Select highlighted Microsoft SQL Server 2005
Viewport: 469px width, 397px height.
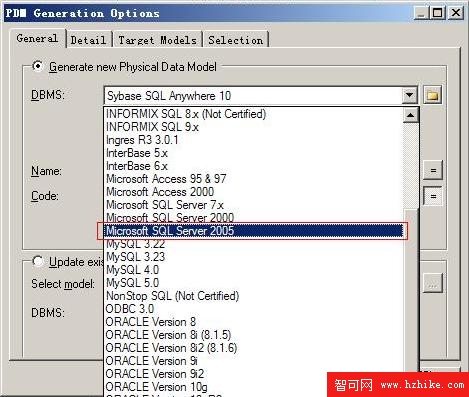pyautogui.click(x=253, y=231)
